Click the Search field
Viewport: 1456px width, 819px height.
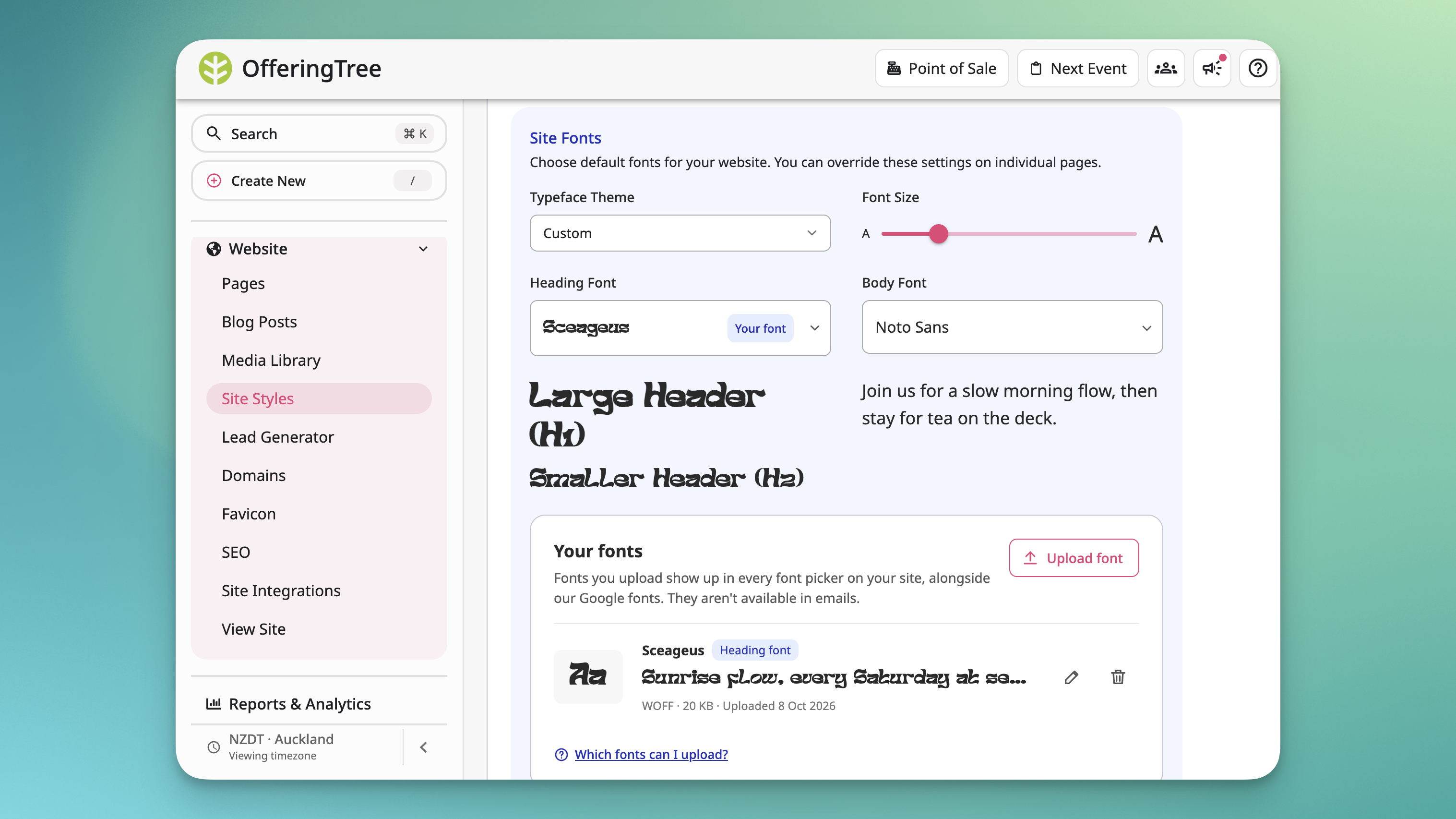pyautogui.click(x=319, y=133)
